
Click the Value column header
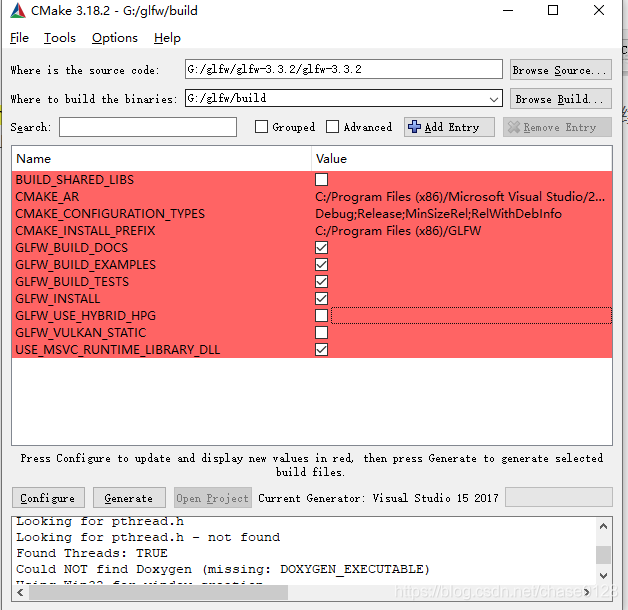[461, 159]
